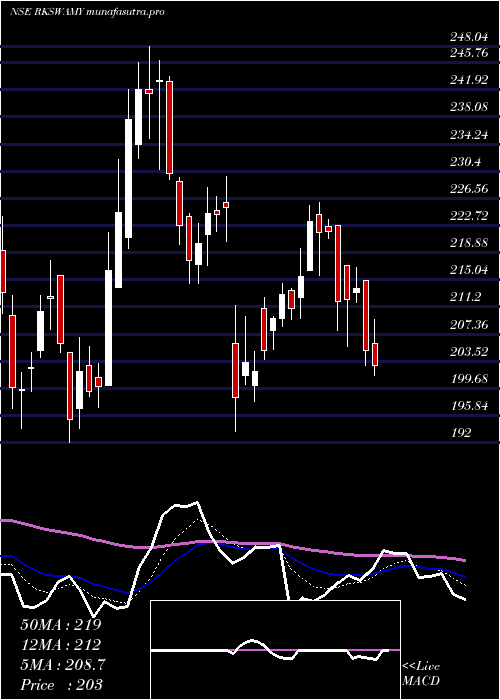This screenshot has width=500, height=700.
Task: Click the 215.04 price axis label
Action: point(469,270)
